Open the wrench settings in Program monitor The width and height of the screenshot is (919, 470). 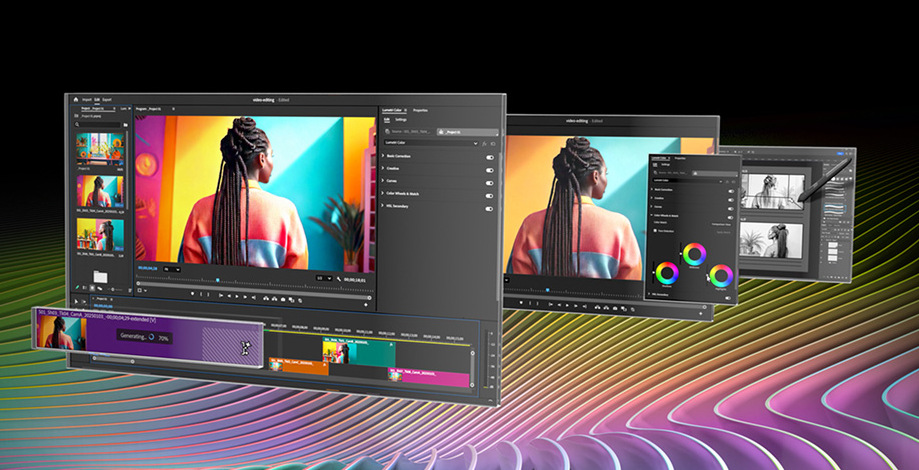(x=339, y=279)
